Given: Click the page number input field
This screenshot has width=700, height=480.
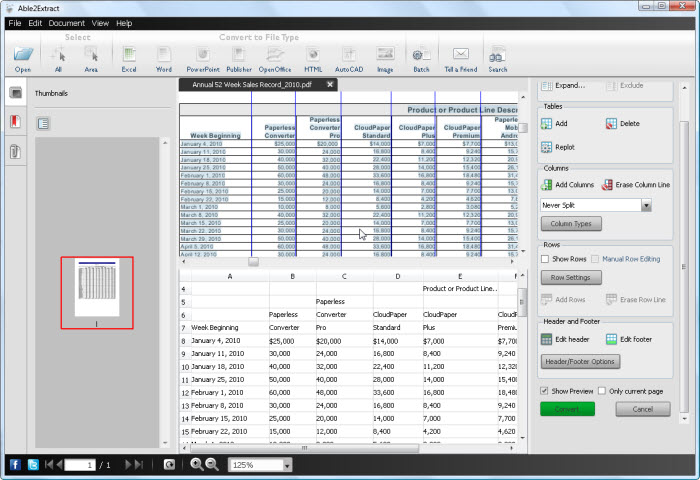Looking at the screenshot, I should click(x=80, y=465).
